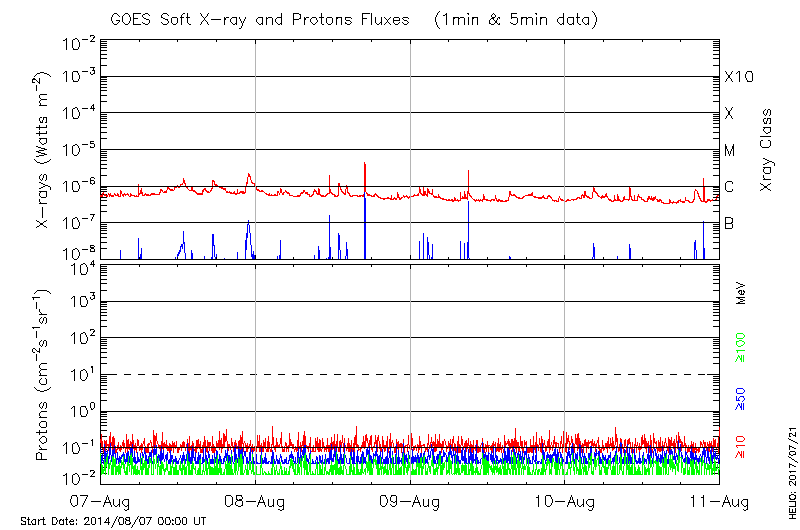Click the C flare class label

tap(729, 187)
